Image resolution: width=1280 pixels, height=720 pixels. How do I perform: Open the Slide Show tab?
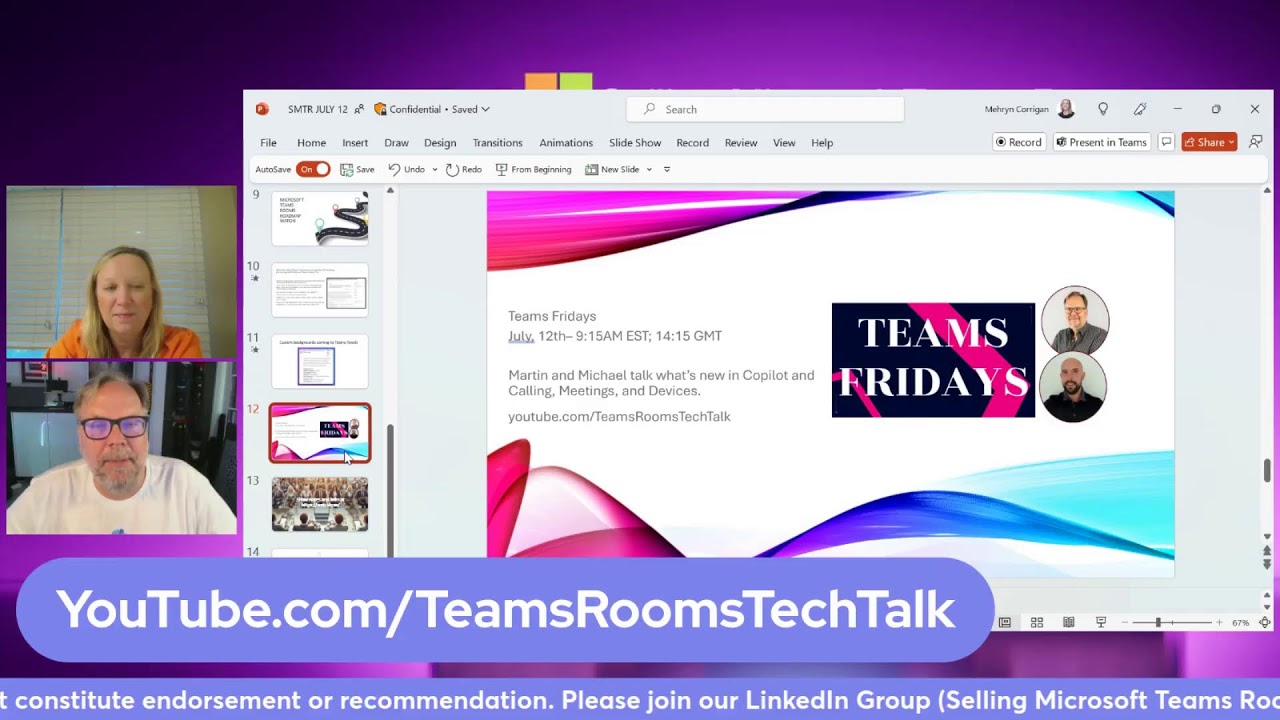coord(635,143)
